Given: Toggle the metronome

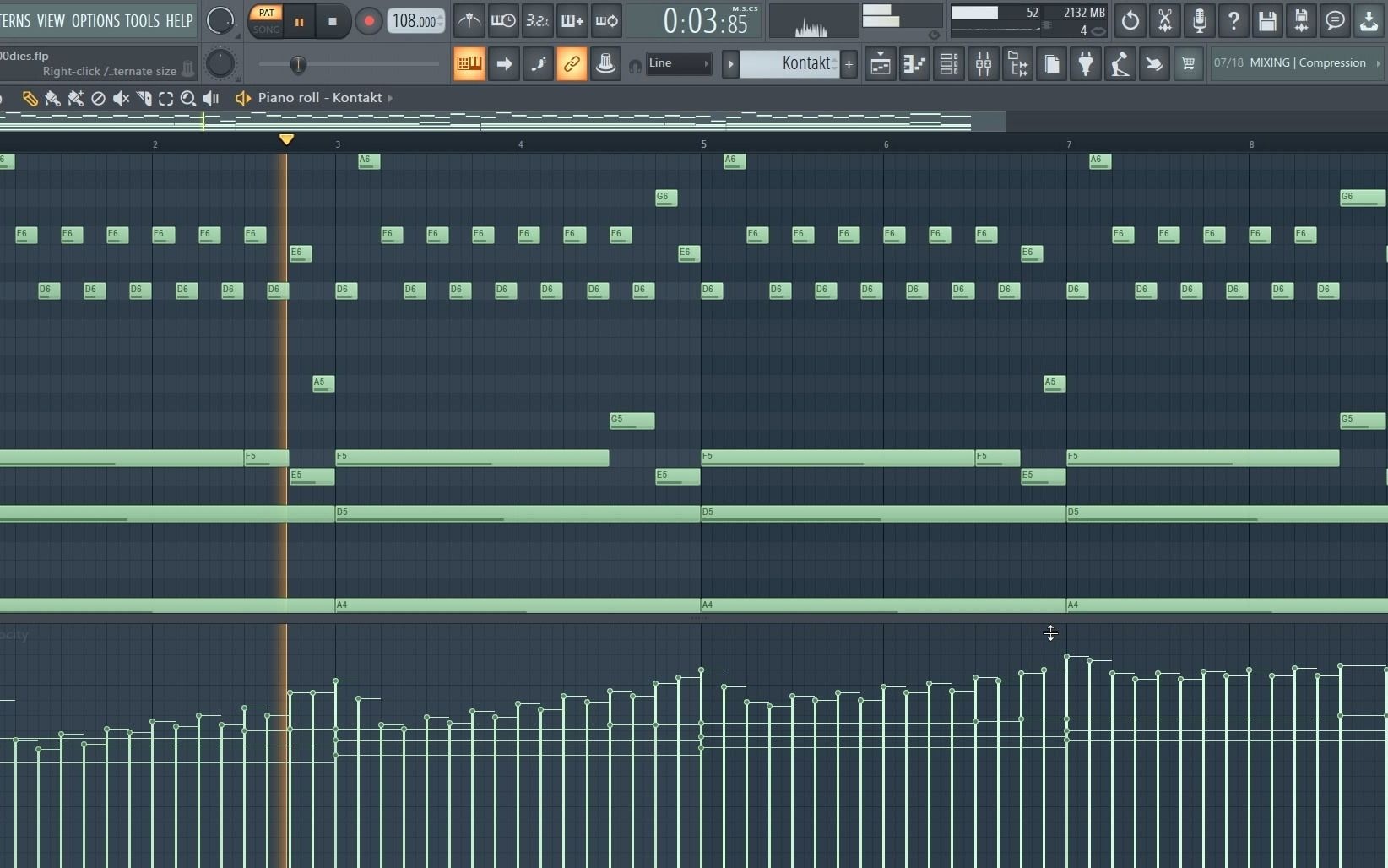Looking at the screenshot, I should point(469,20).
